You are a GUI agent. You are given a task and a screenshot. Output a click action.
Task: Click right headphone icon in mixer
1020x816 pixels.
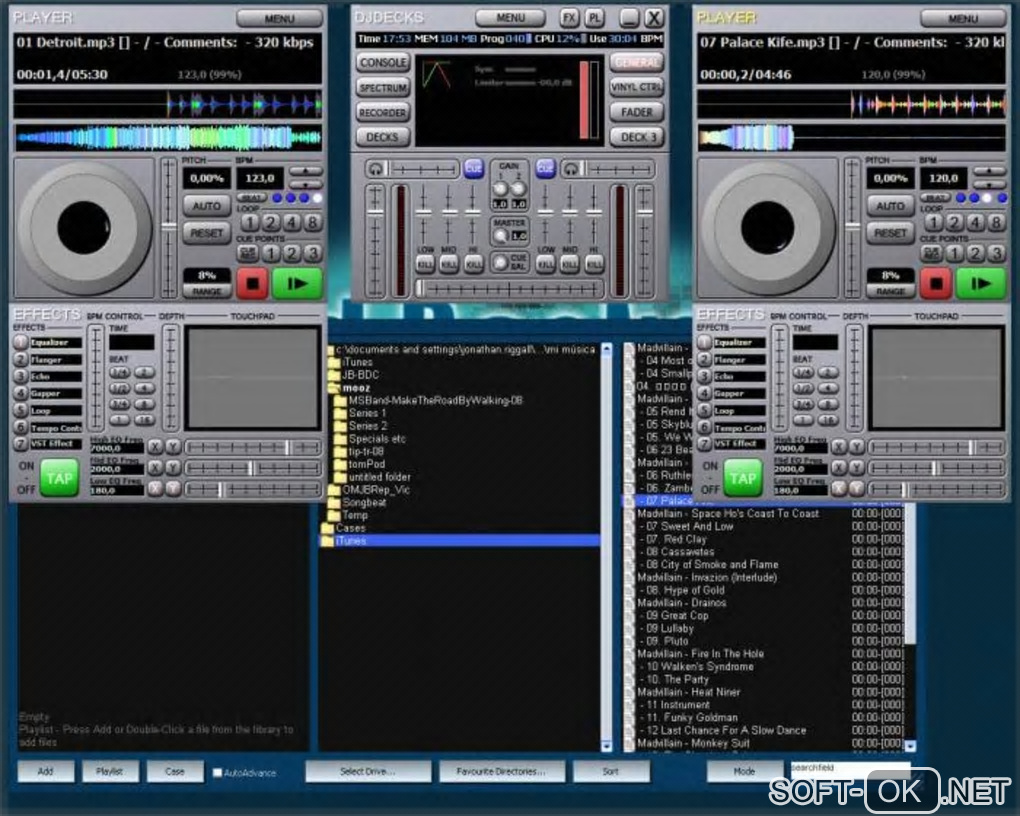[570, 169]
